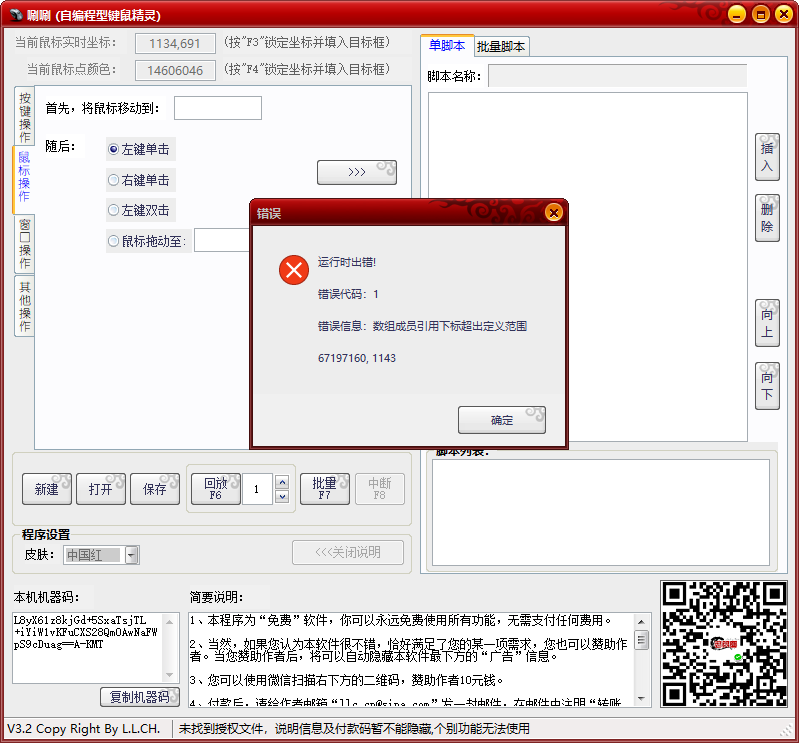Viewport: 799px width, 743px height.
Task: Click the app icon in title bar
Action: pyautogui.click(x=16, y=15)
